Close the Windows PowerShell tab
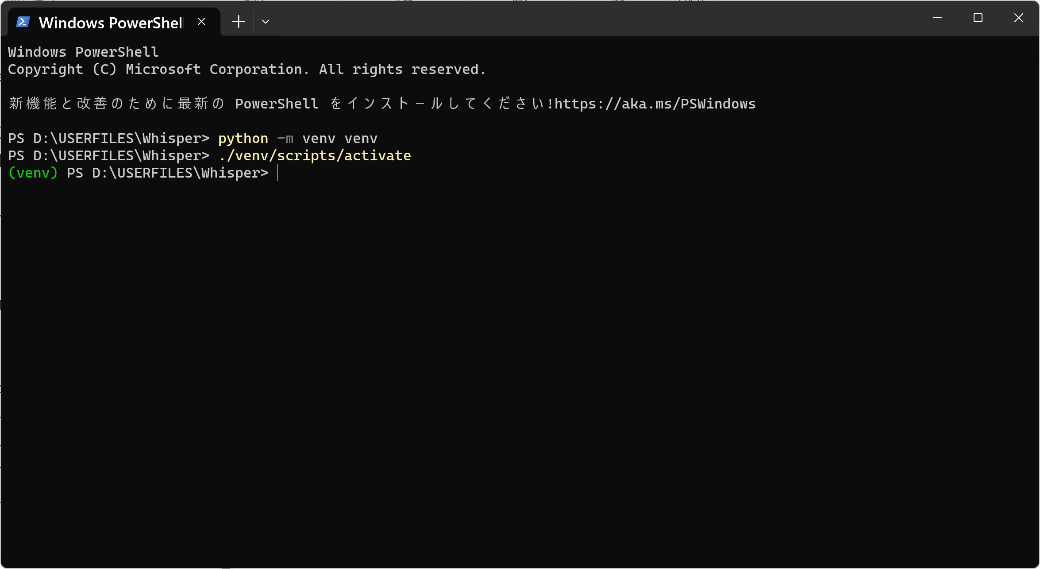This screenshot has height=569, width=1040. 201,21
